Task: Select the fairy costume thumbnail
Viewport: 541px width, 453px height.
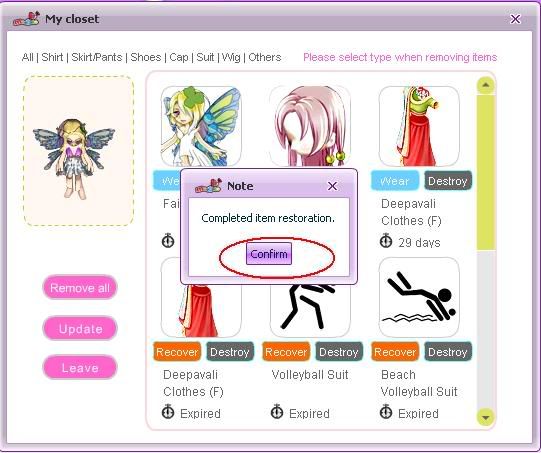Action: pyautogui.click(x=201, y=126)
